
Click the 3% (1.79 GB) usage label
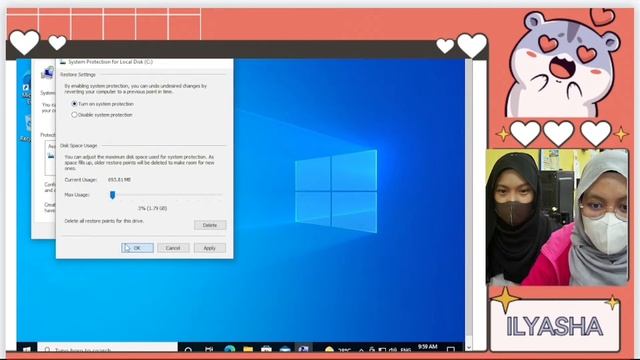tap(152, 208)
